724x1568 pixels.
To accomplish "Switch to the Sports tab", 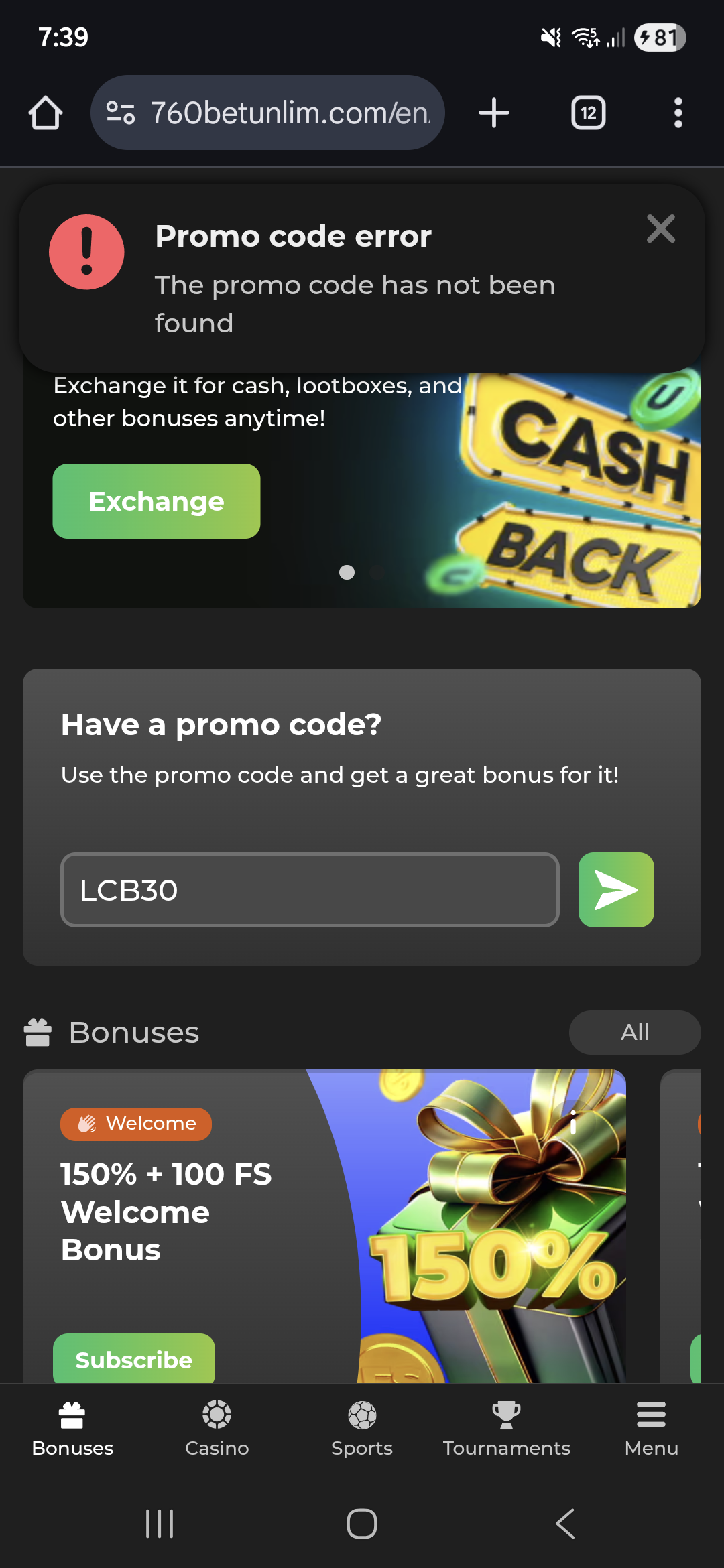I will click(362, 1429).
